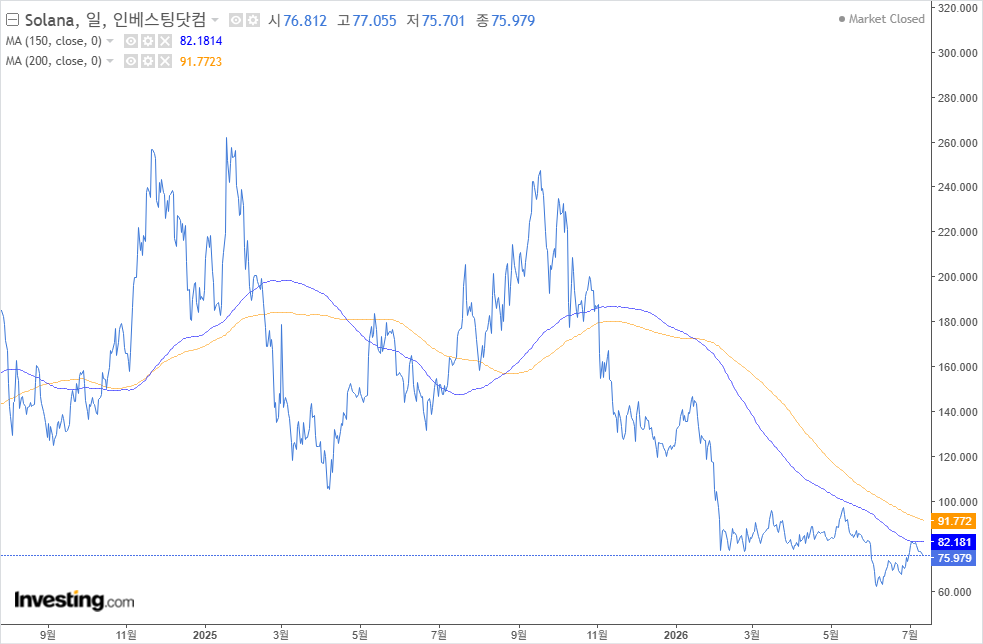
Task: Open Solana series settings gear
Action: [253, 21]
